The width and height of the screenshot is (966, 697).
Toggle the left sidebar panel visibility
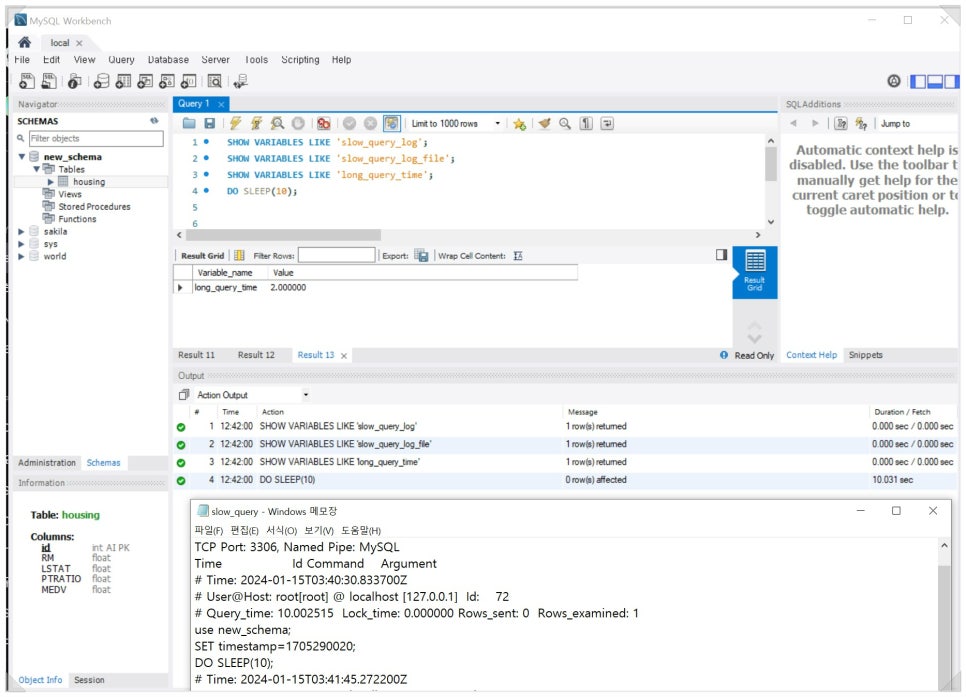[x=918, y=81]
